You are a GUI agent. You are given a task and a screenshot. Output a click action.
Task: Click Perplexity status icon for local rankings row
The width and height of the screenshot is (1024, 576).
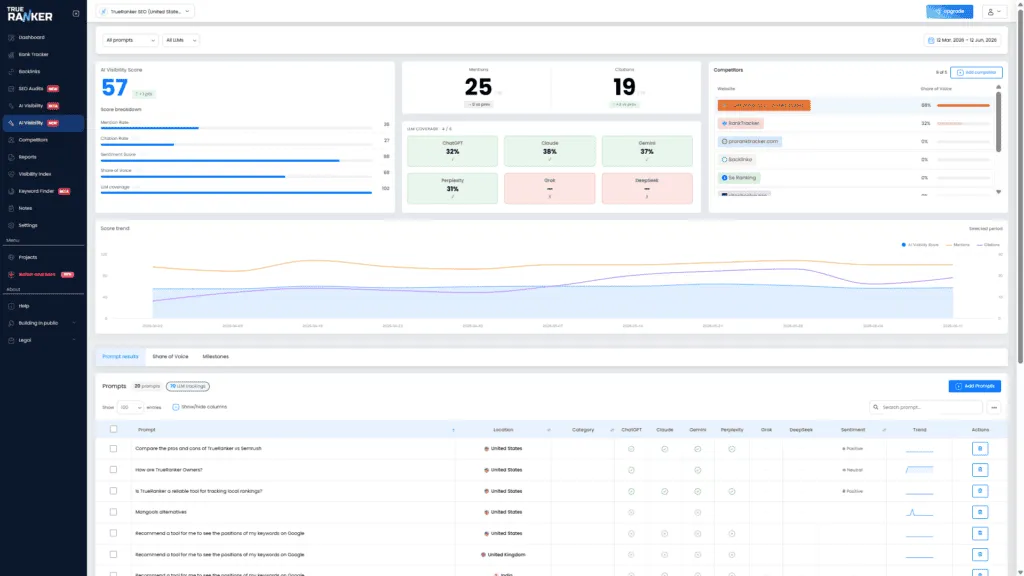(x=731, y=491)
